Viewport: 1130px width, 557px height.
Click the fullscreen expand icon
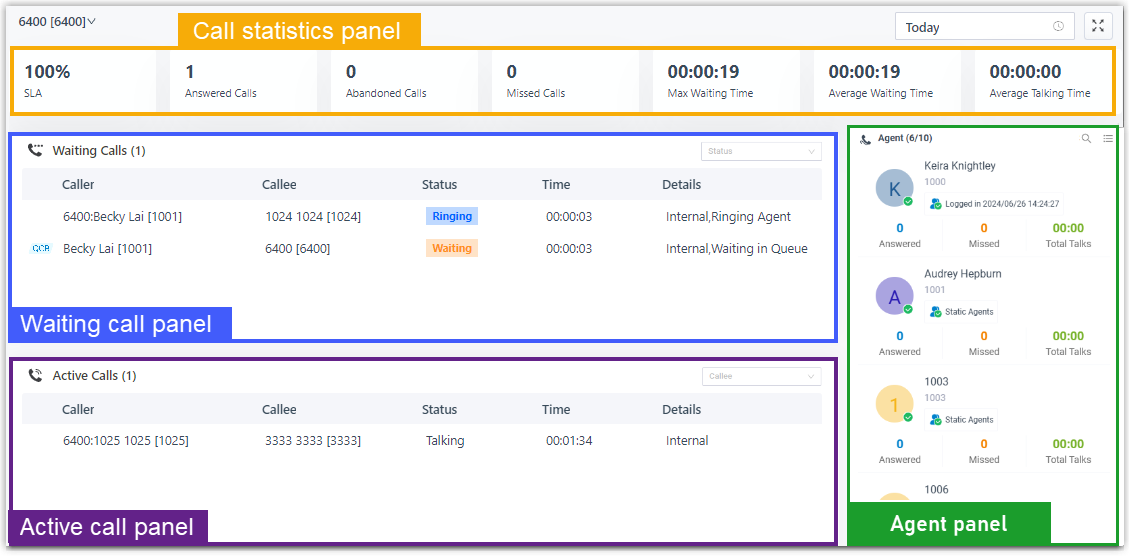[x=1098, y=27]
